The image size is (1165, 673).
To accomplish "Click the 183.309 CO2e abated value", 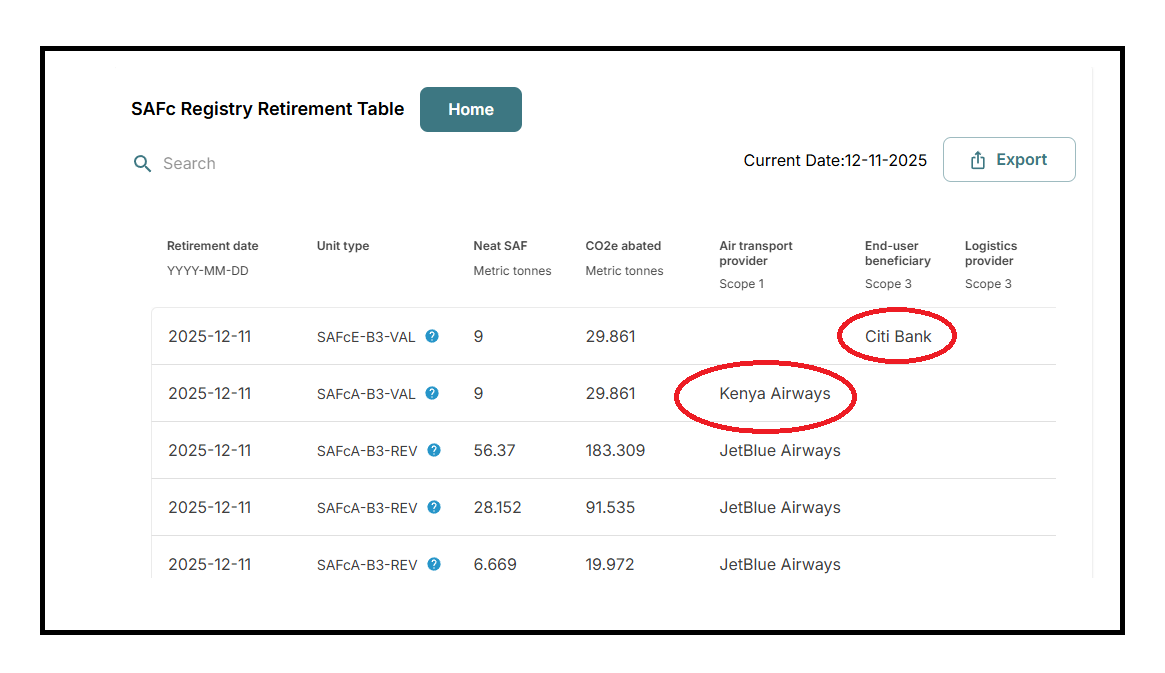I will click(x=614, y=451).
